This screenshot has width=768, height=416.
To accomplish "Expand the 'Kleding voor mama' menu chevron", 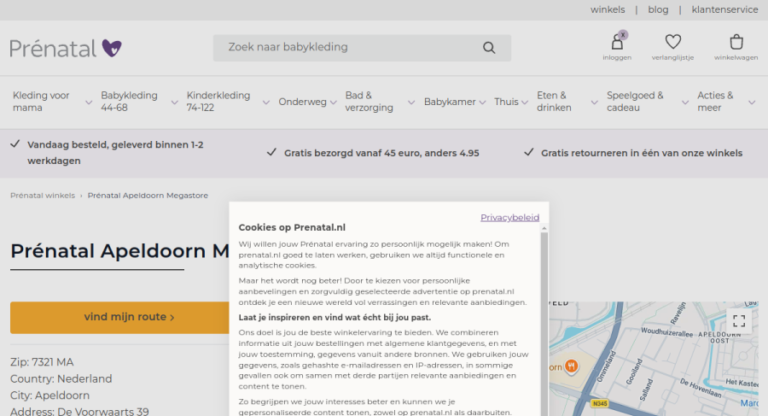I will pos(89,102).
